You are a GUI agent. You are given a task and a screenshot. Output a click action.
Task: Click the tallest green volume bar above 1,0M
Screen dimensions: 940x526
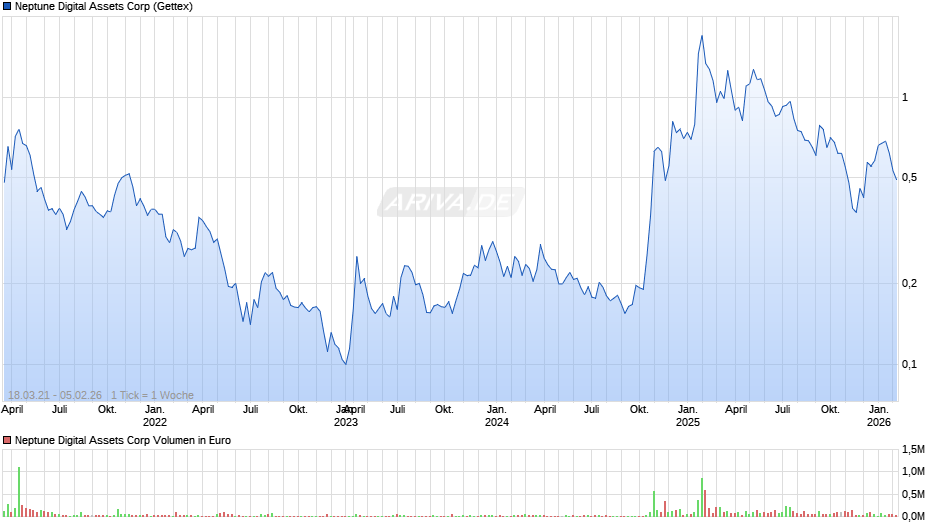(19, 492)
